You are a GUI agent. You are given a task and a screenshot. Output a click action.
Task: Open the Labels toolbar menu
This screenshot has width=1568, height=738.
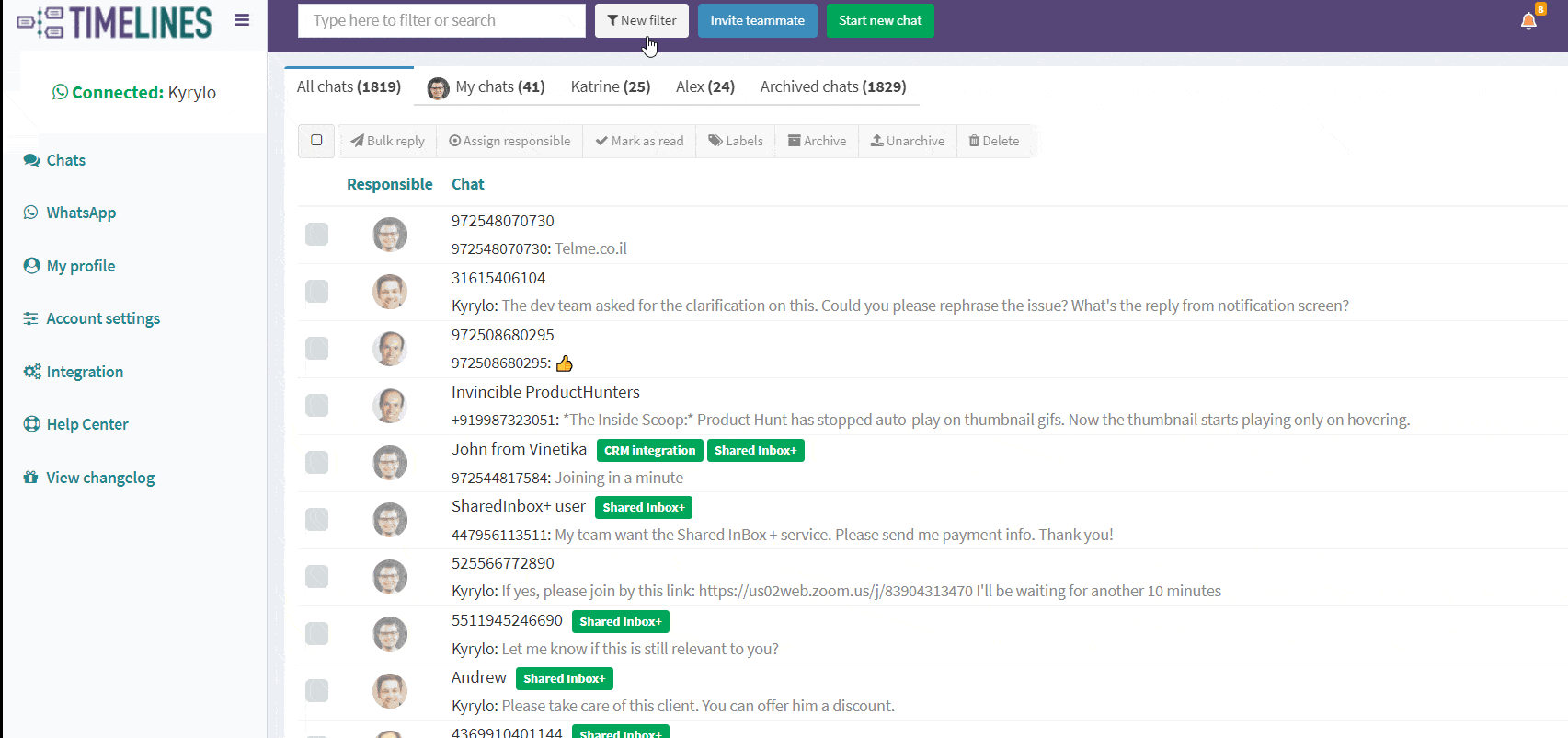point(736,141)
